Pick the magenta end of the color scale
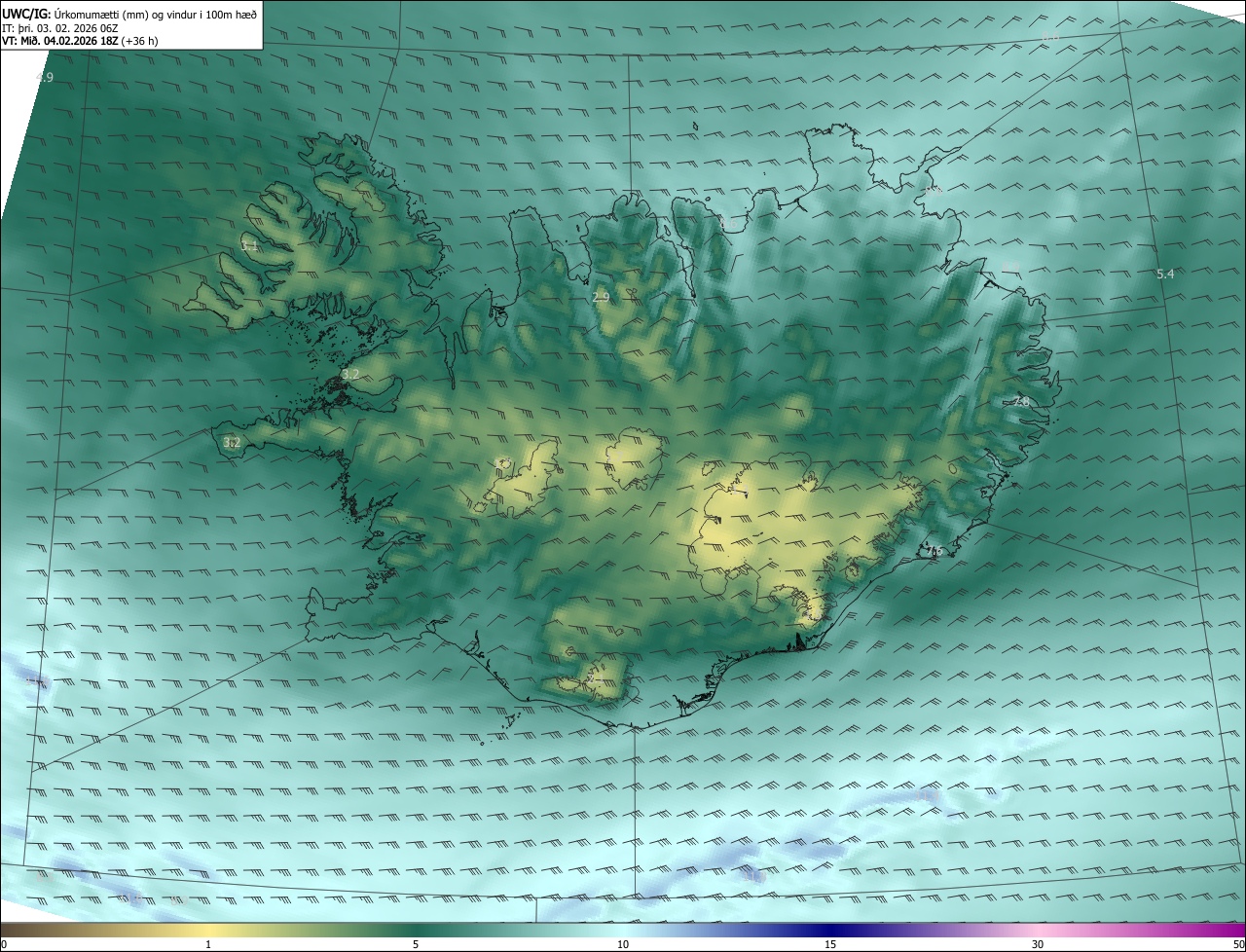The height and width of the screenshot is (952, 1246). [1227, 931]
